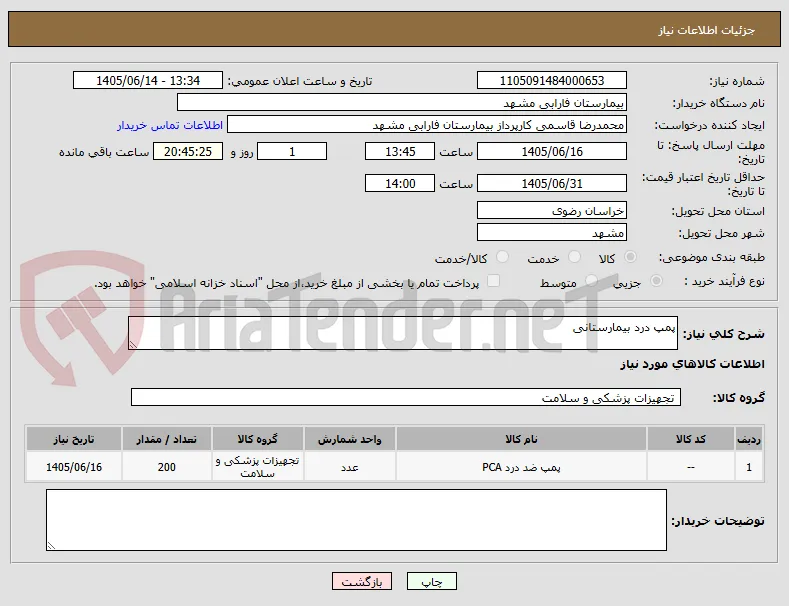
Task: Click the response deadline time 13:45 field
Action: tap(400, 152)
